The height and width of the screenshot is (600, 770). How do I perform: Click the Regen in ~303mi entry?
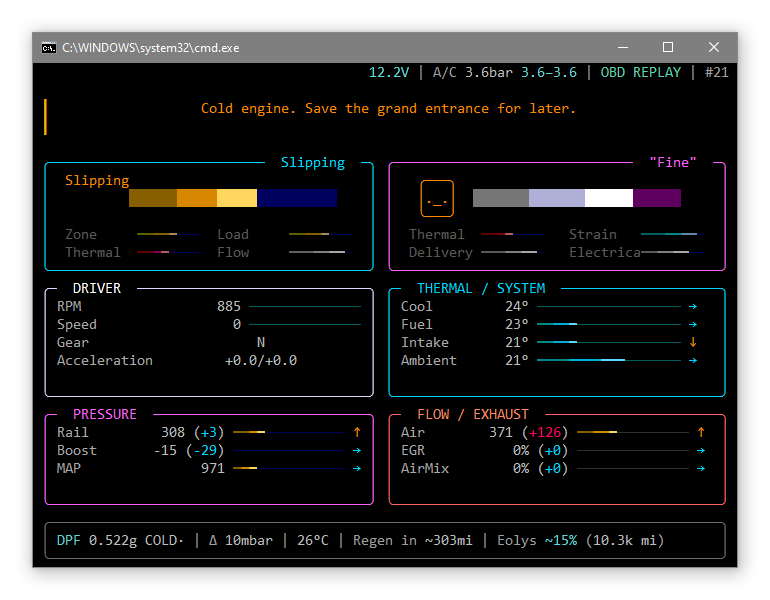[412, 541]
